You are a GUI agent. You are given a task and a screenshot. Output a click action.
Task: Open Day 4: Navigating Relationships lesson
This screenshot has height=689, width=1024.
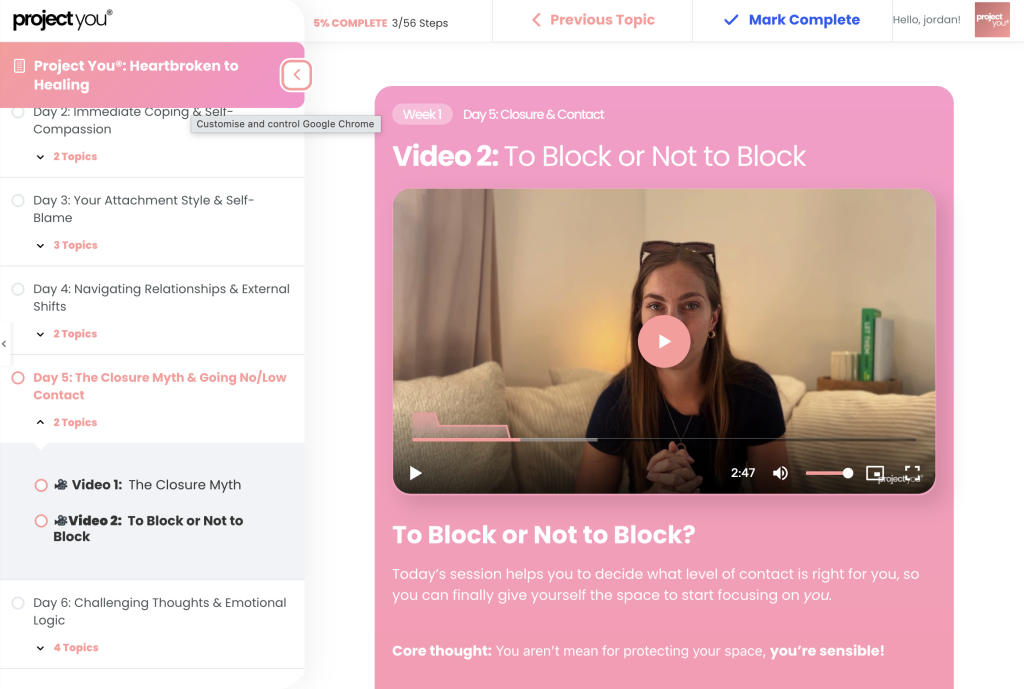tap(160, 297)
